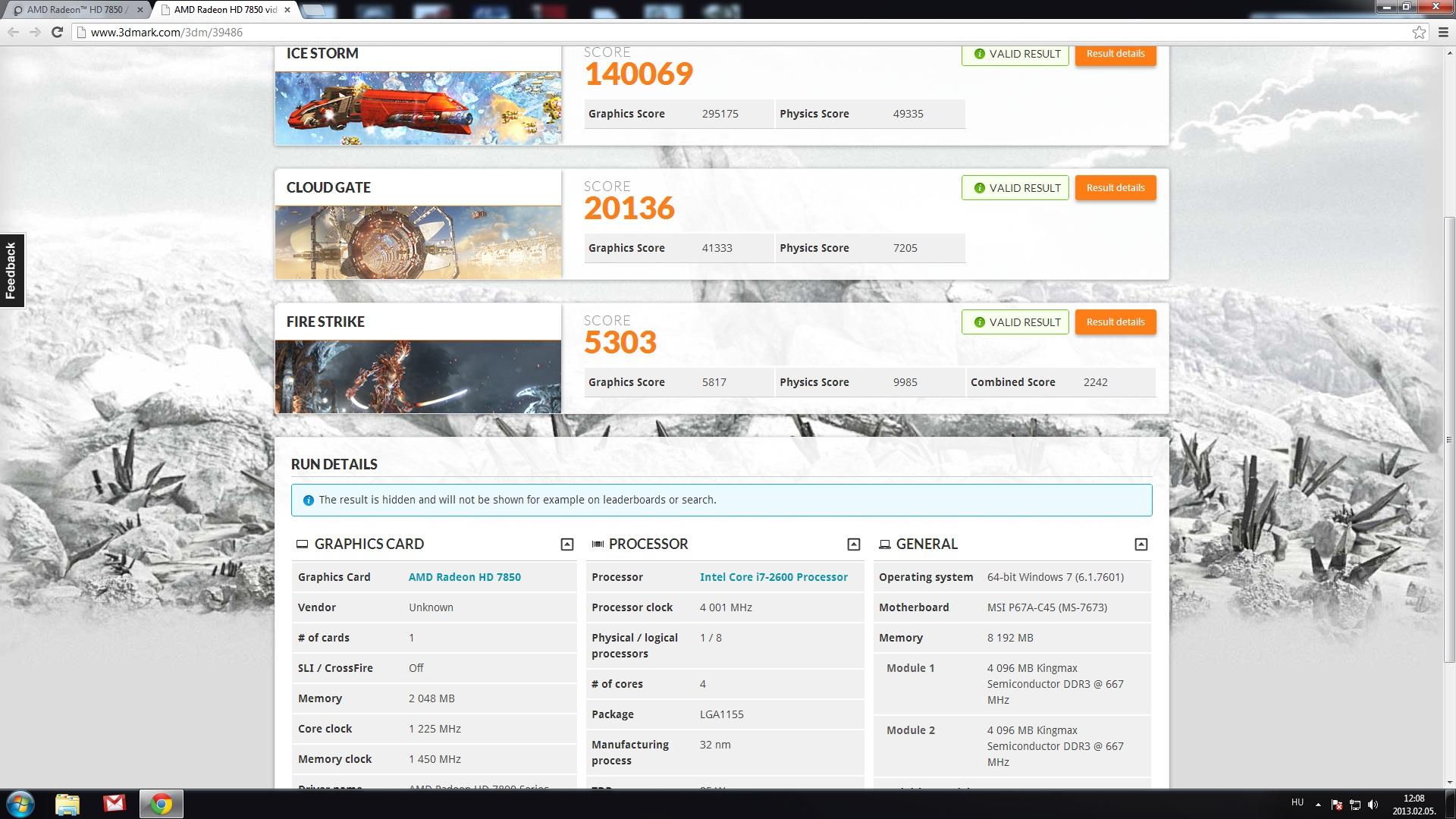Viewport: 1456px width, 819px height.
Task: Click the Memory value 2 048 MB
Action: point(431,698)
